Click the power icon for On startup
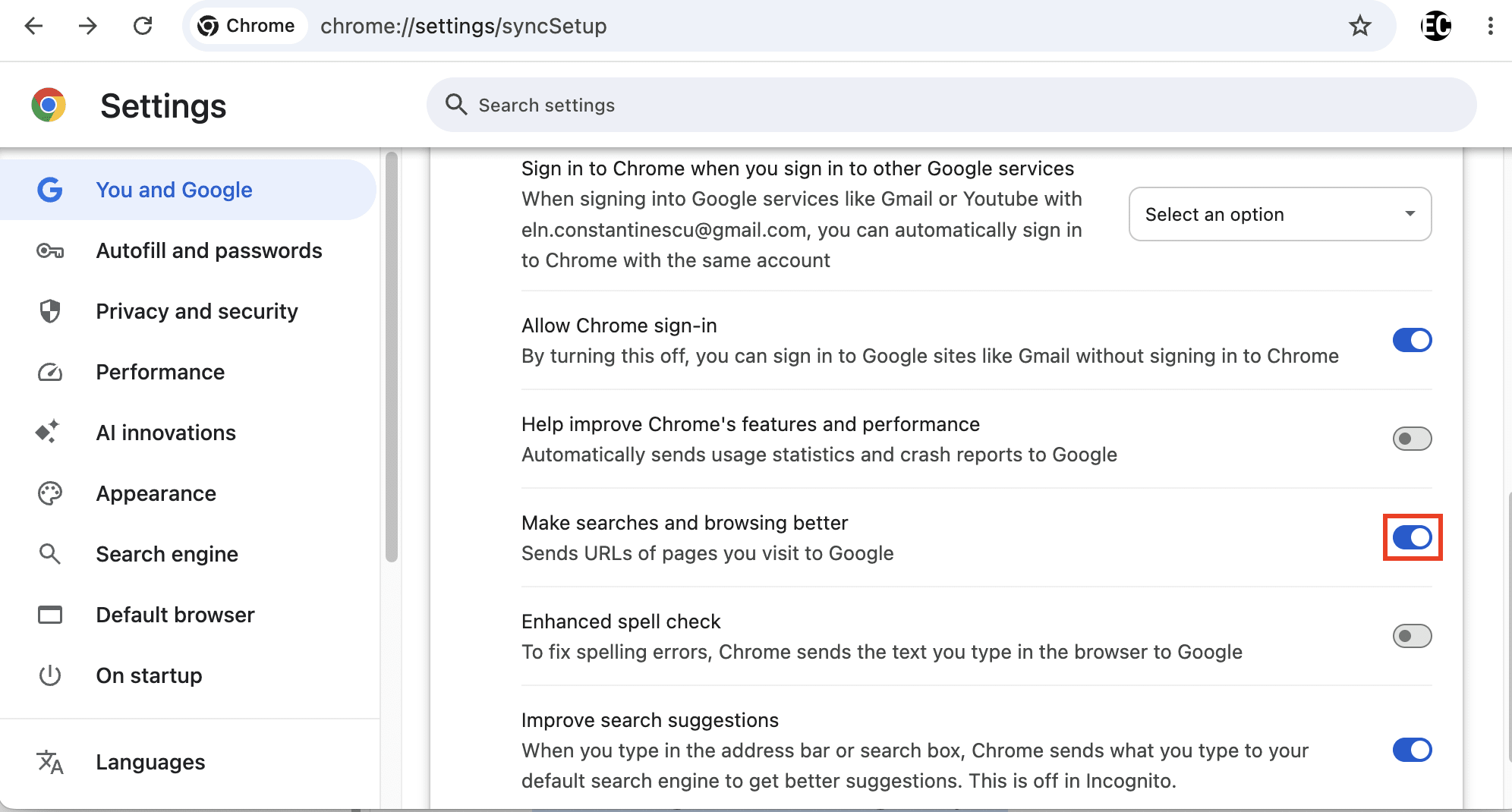The width and height of the screenshot is (1512, 812). pos(50,675)
